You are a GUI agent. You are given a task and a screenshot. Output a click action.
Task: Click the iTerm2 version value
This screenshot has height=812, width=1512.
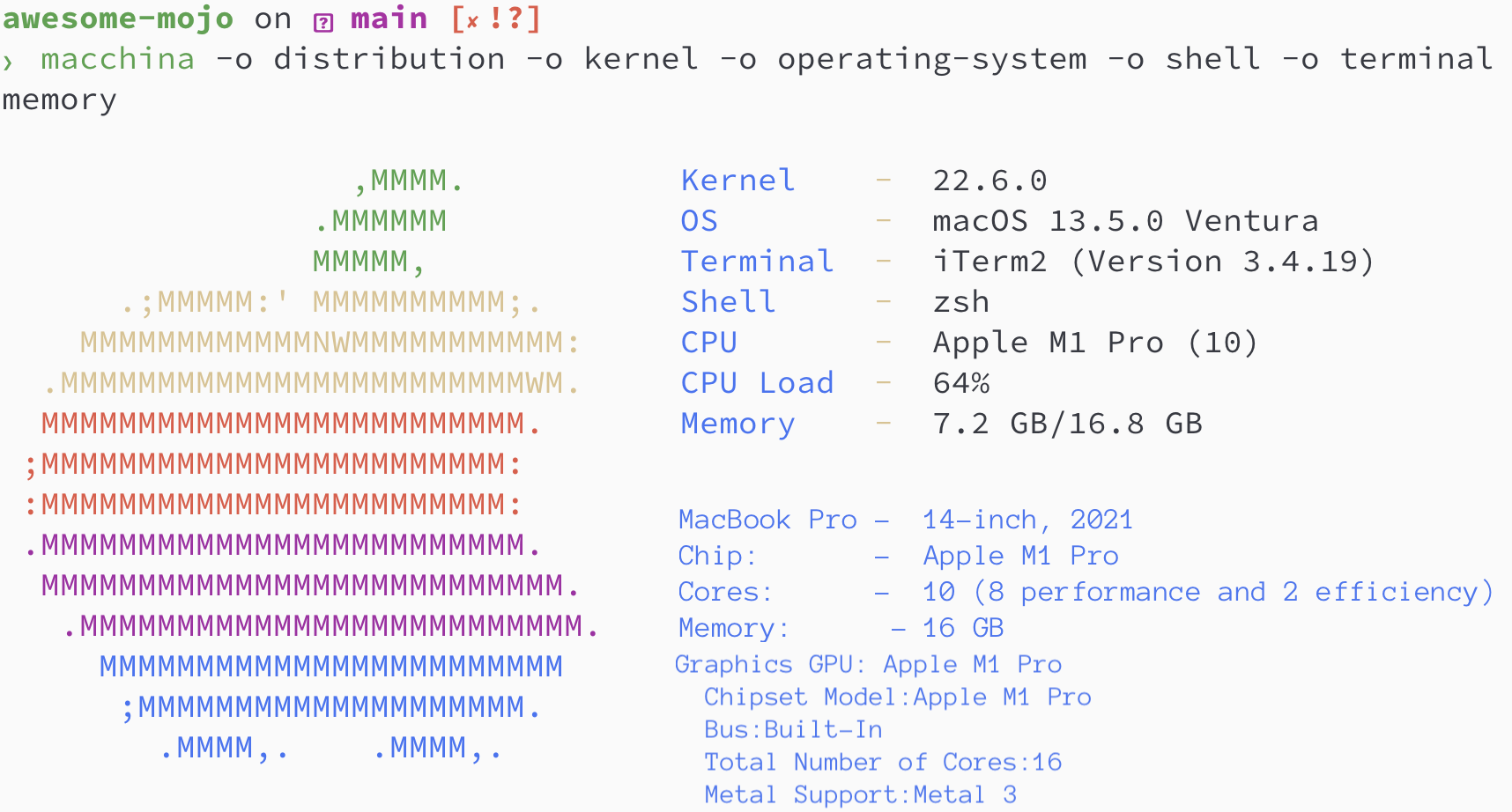1153,262
